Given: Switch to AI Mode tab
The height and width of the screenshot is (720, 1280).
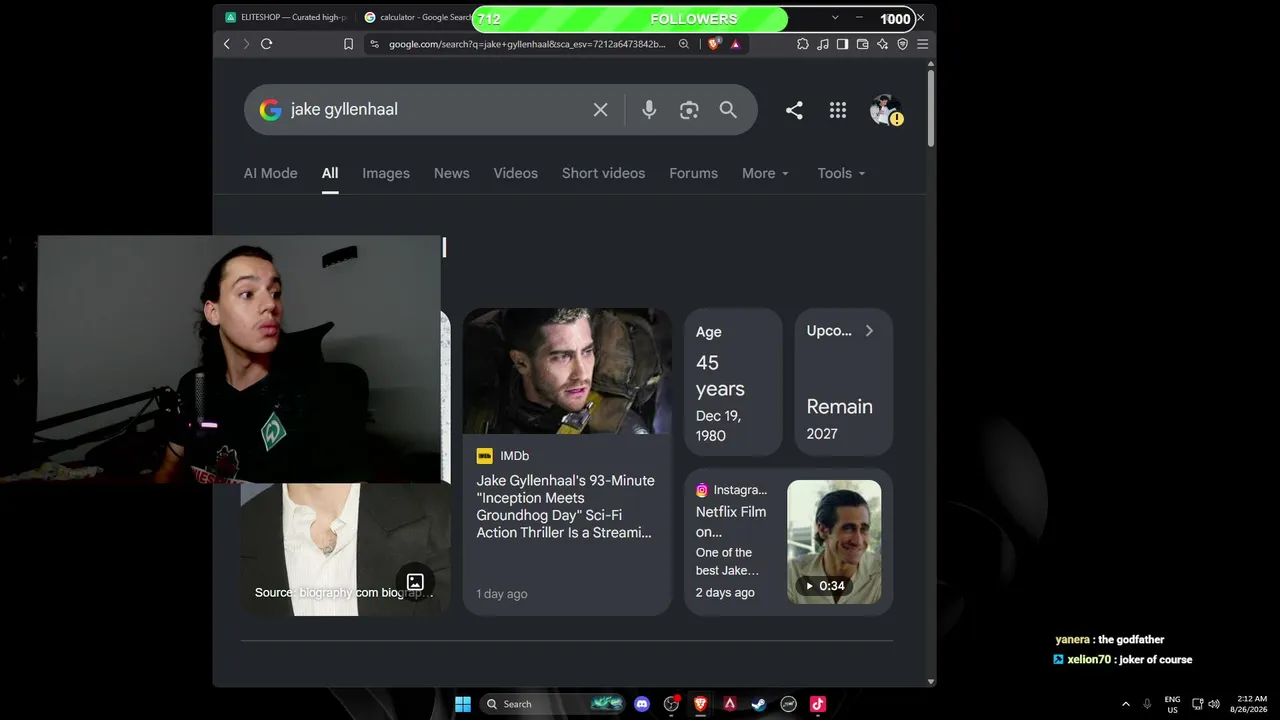Looking at the screenshot, I should 271,173.
